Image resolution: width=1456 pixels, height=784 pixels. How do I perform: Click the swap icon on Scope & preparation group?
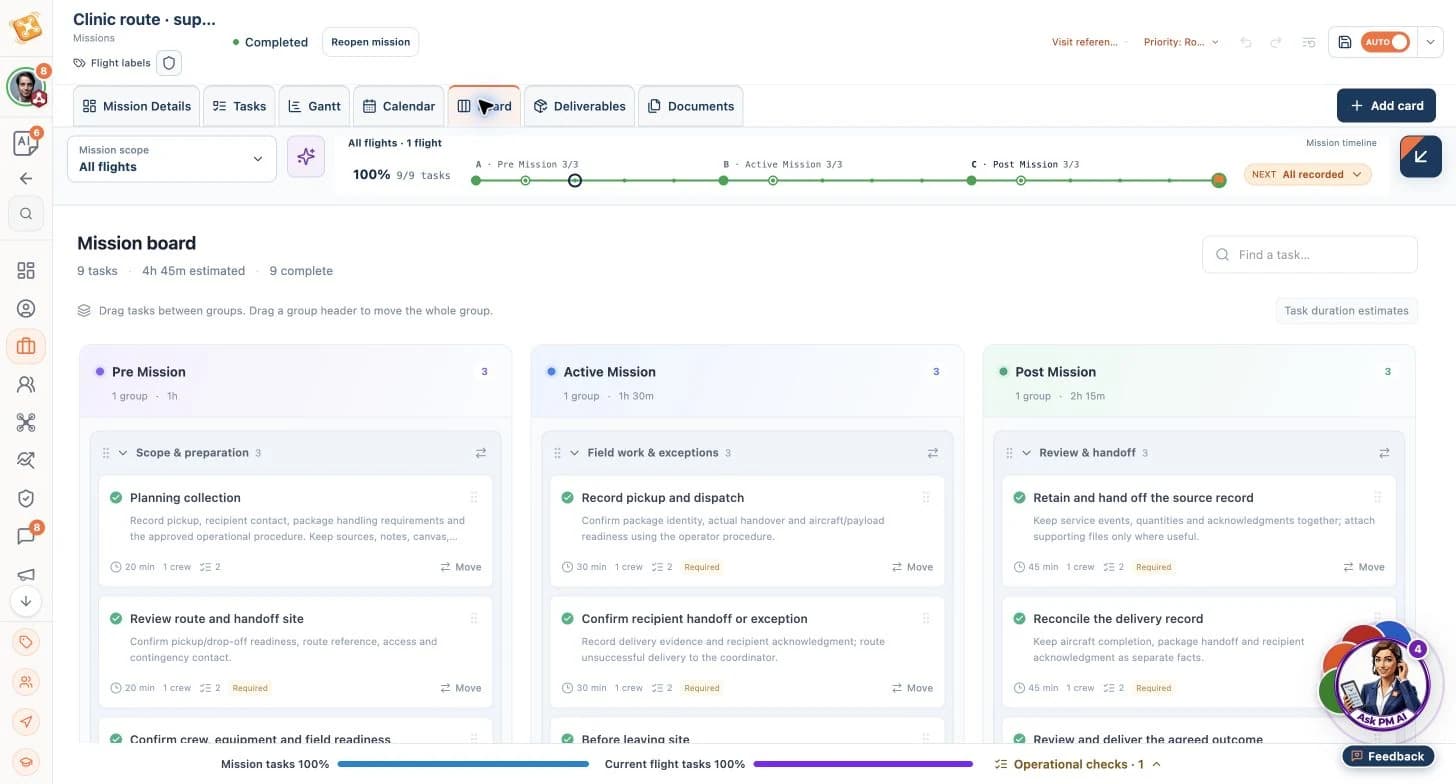481,453
